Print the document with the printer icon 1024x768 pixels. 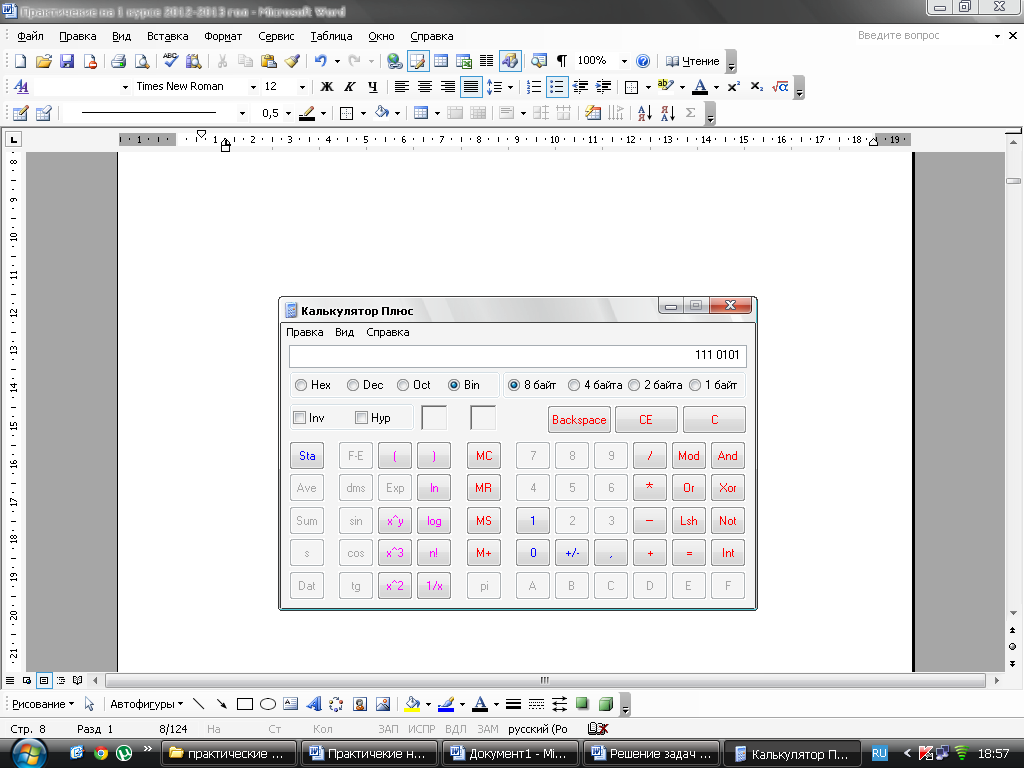(x=118, y=61)
